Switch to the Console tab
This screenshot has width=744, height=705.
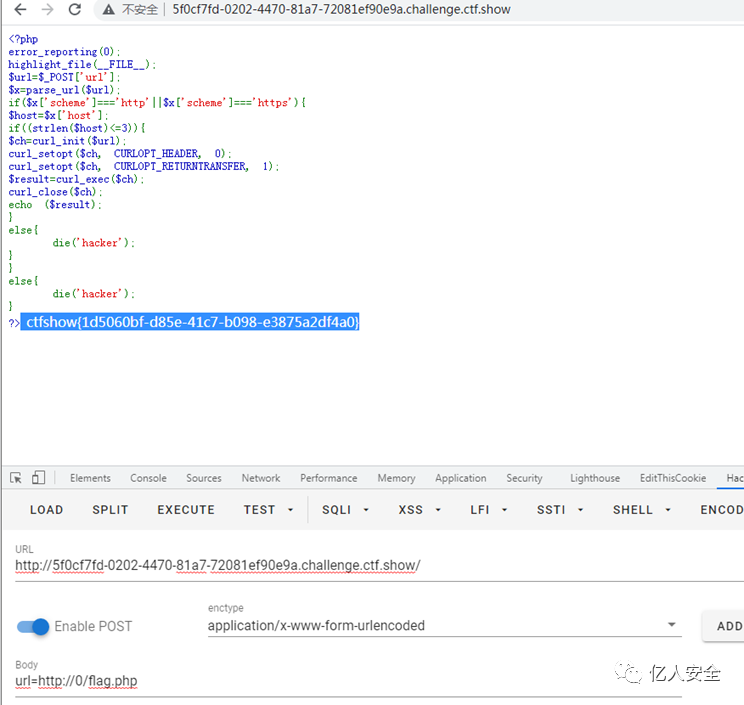coord(149,478)
